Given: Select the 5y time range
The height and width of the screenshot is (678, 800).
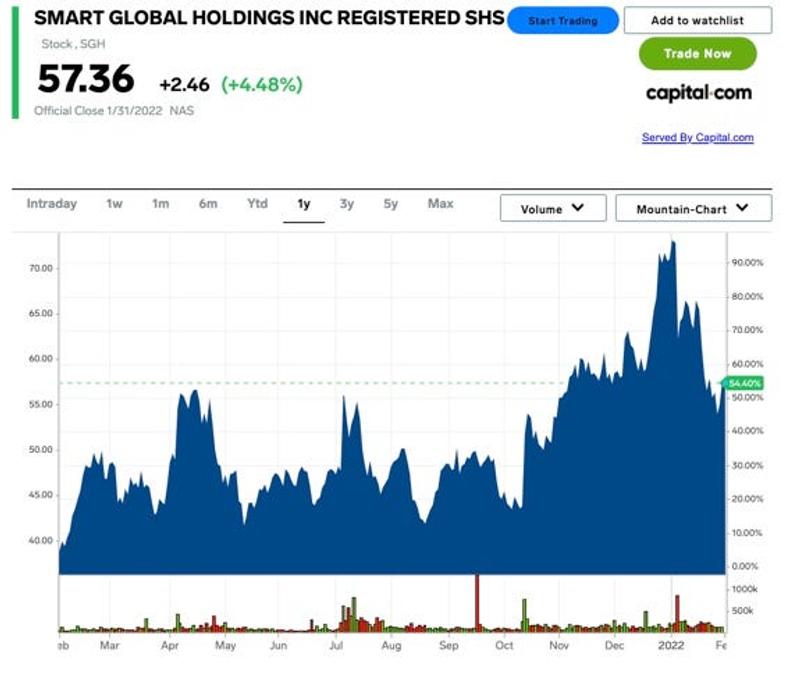Looking at the screenshot, I should pos(390,204).
